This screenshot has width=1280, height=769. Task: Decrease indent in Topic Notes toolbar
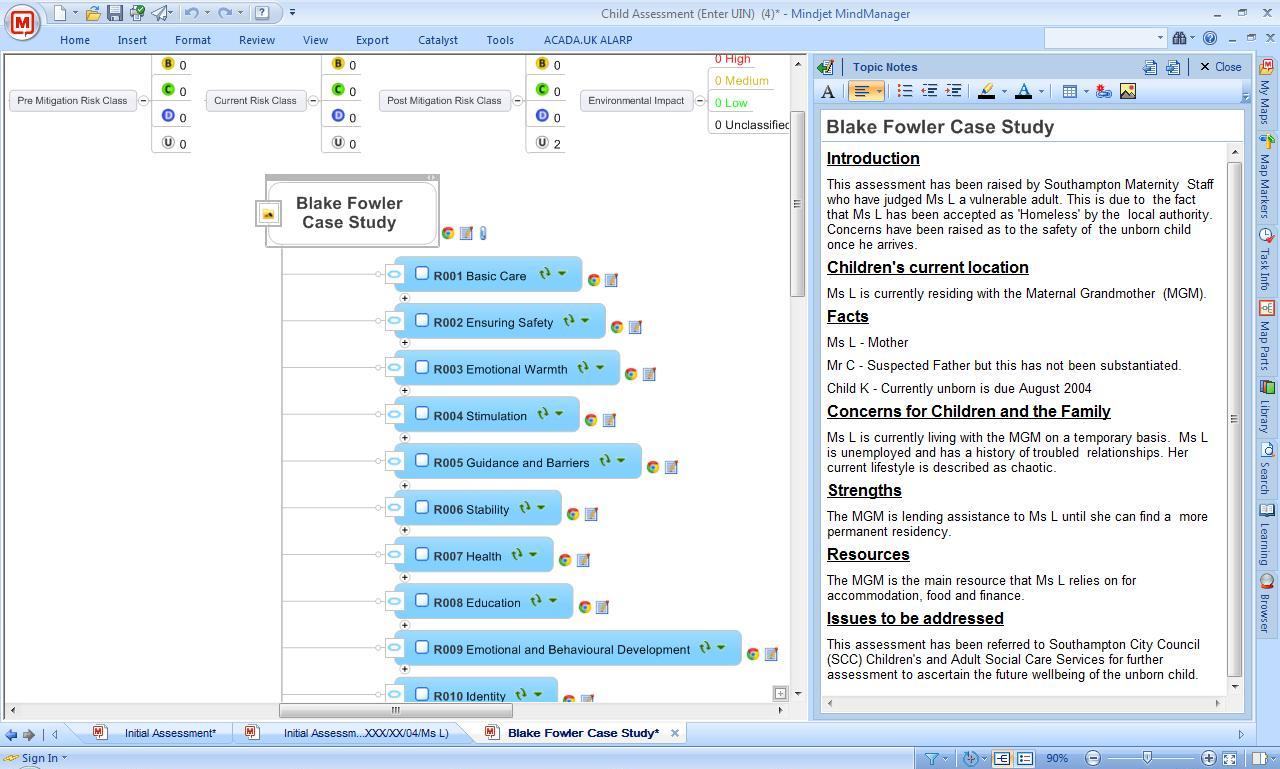coord(929,91)
